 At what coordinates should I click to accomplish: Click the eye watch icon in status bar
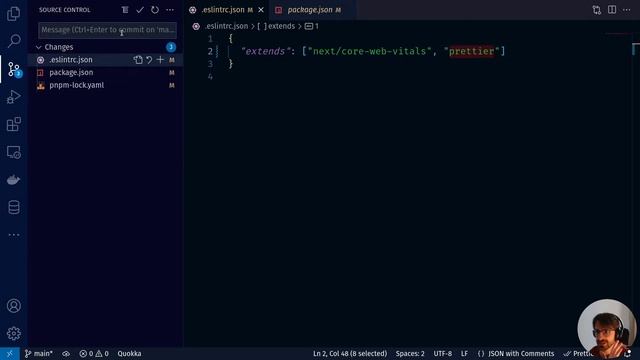coord(66,353)
